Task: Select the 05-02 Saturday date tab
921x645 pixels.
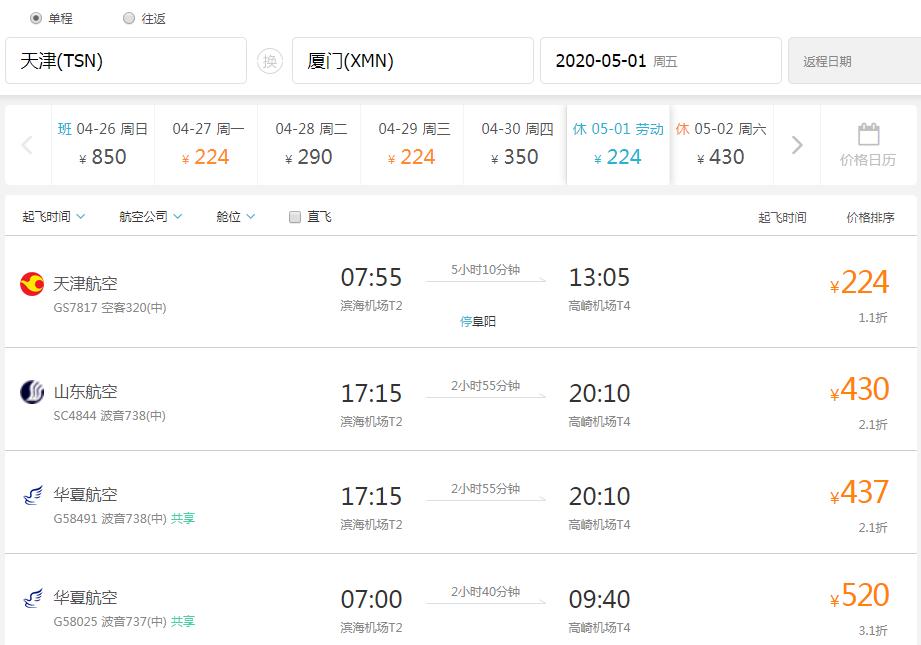Action: 720,144
